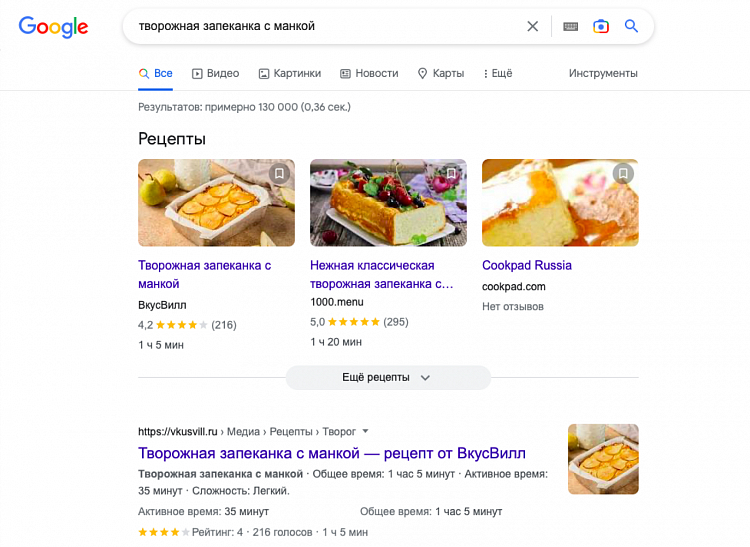750x547 pixels.
Task: Search by image with camera icon
Action: pyautogui.click(x=600, y=27)
